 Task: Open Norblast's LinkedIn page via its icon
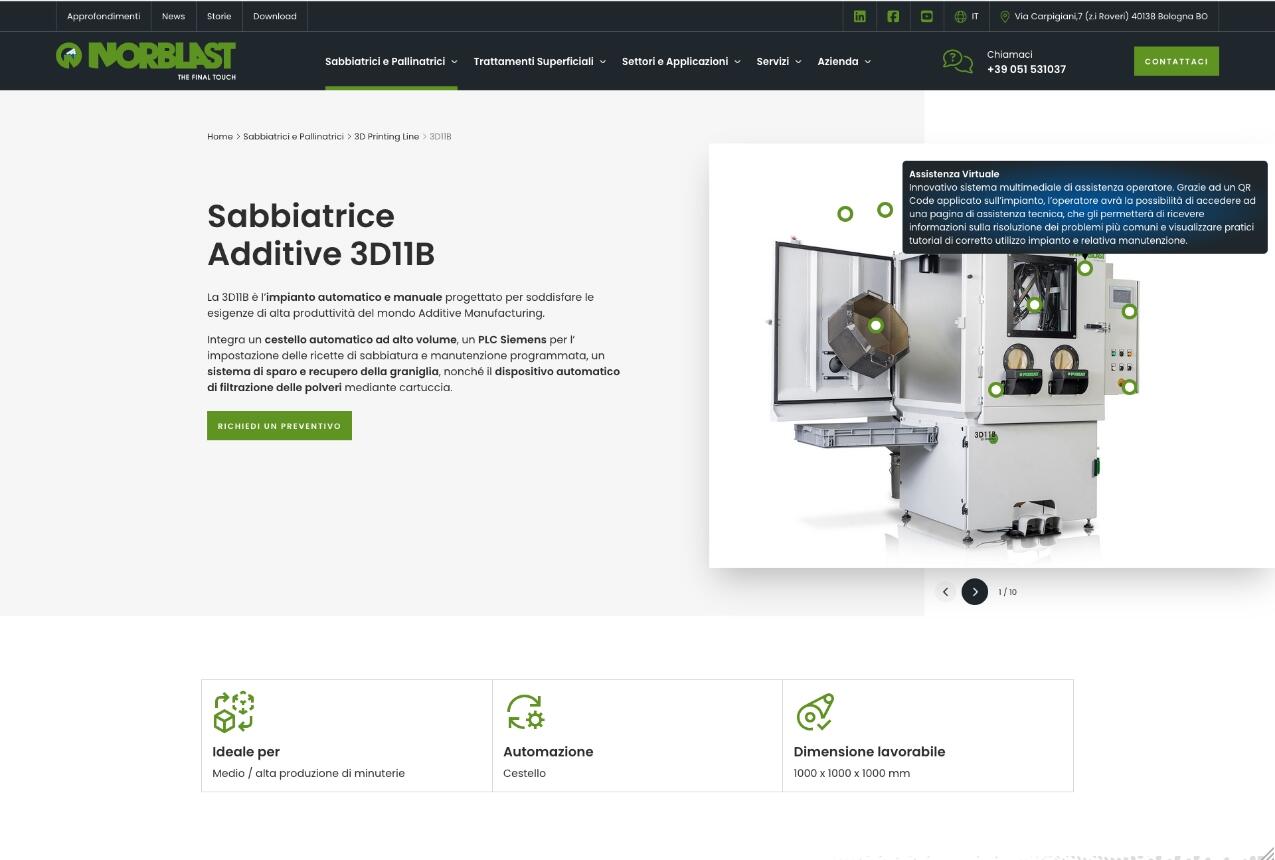860,16
